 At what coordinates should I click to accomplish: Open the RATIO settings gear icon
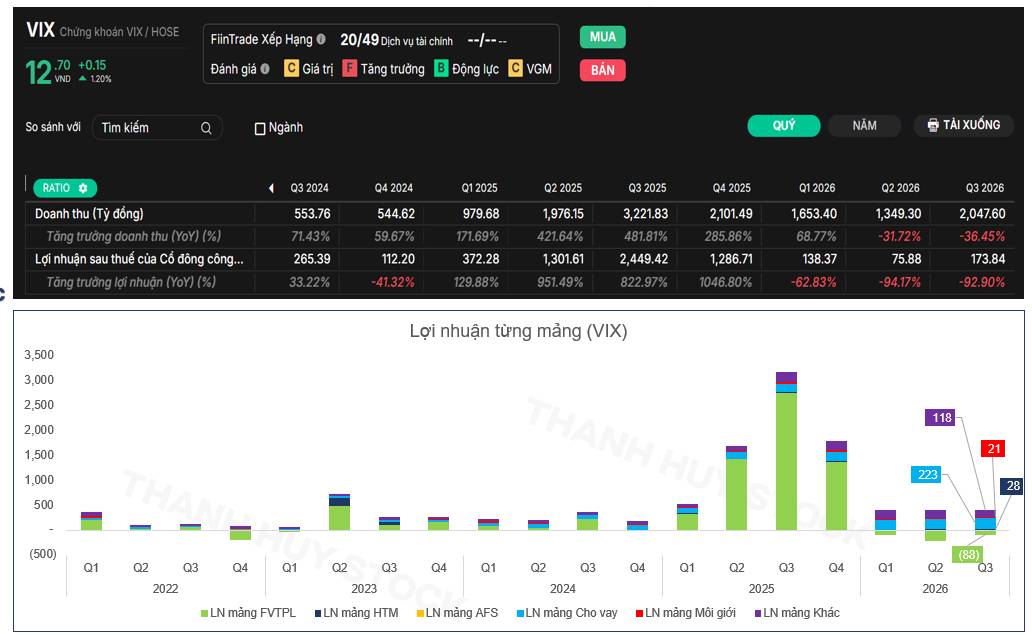(83, 188)
